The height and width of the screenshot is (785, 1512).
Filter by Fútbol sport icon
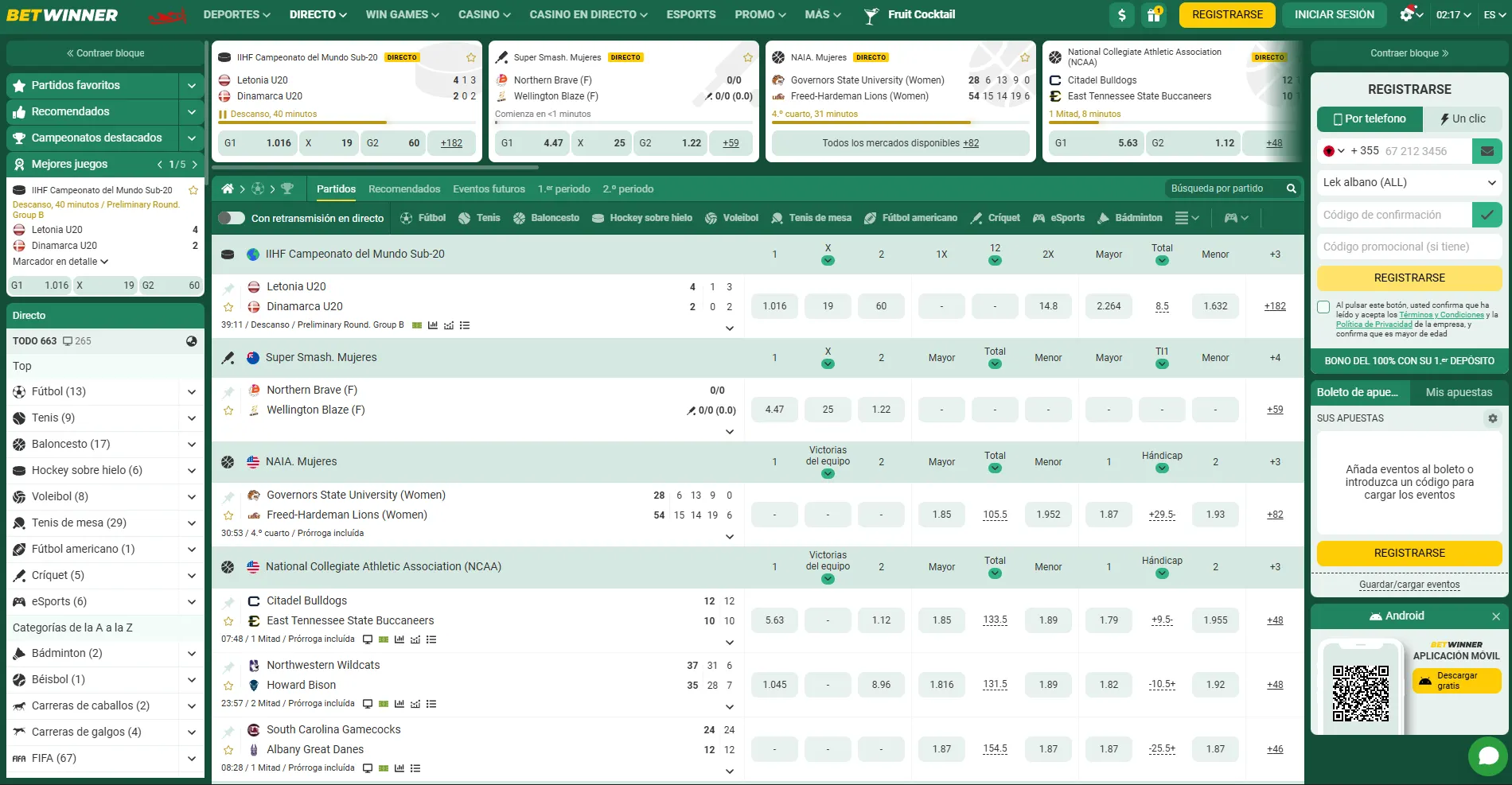coord(406,218)
